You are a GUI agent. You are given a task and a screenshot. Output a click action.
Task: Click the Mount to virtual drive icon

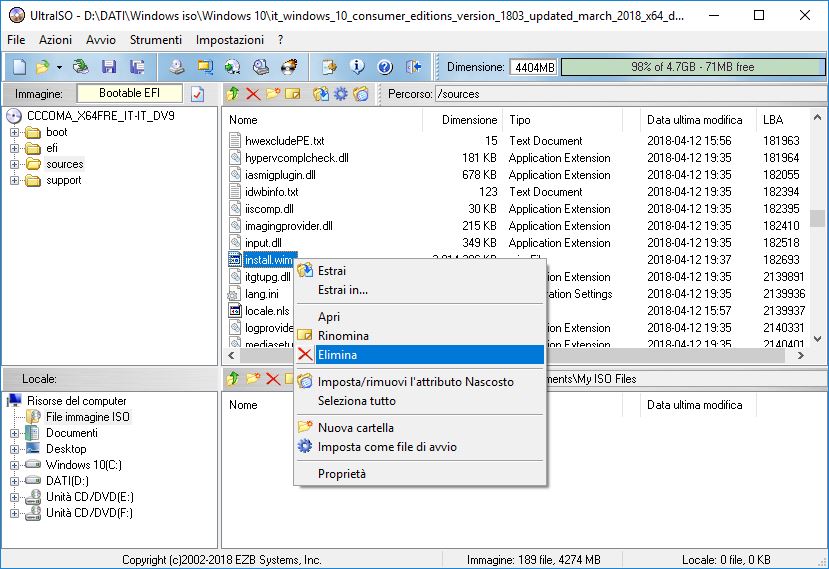coord(261,67)
